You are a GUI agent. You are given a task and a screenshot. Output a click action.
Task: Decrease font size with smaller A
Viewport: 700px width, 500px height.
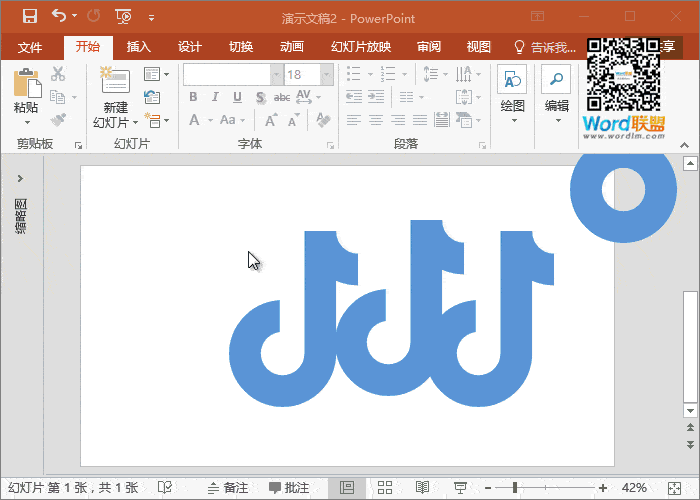point(294,121)
